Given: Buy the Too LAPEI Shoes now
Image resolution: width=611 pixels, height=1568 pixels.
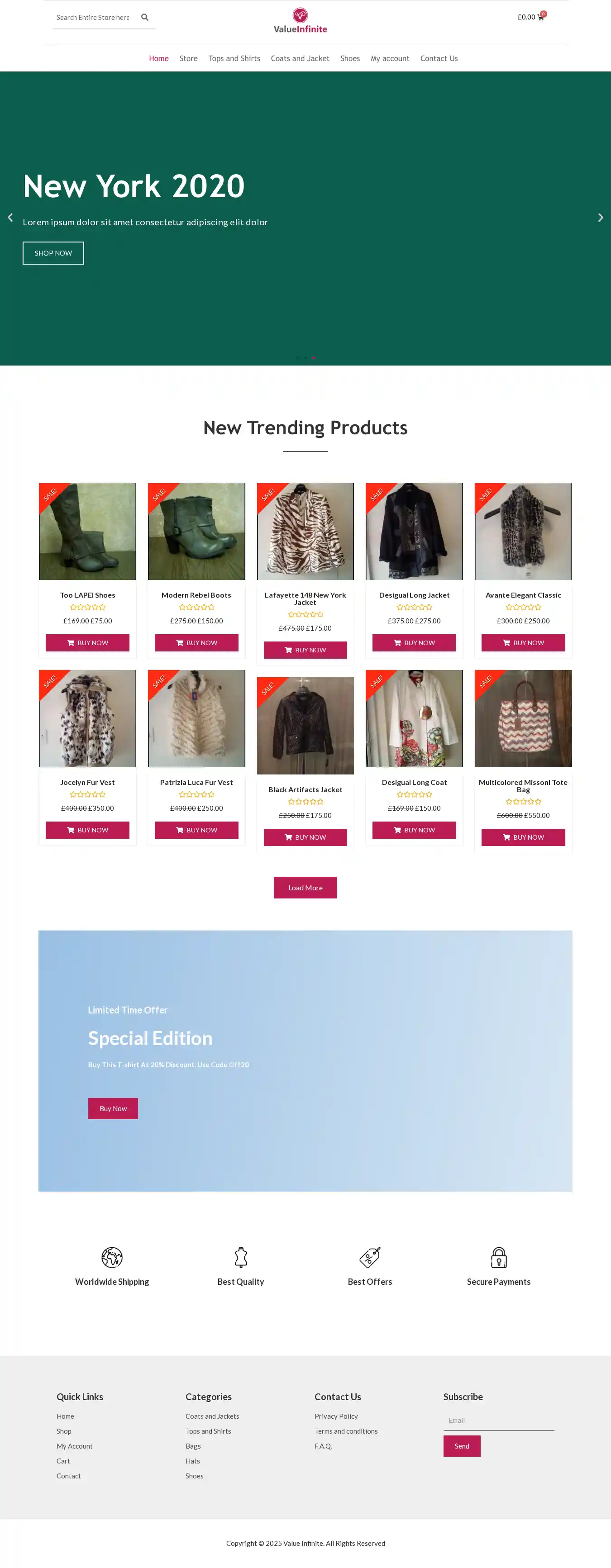Looking at the screenshot, I should point(87,643).
